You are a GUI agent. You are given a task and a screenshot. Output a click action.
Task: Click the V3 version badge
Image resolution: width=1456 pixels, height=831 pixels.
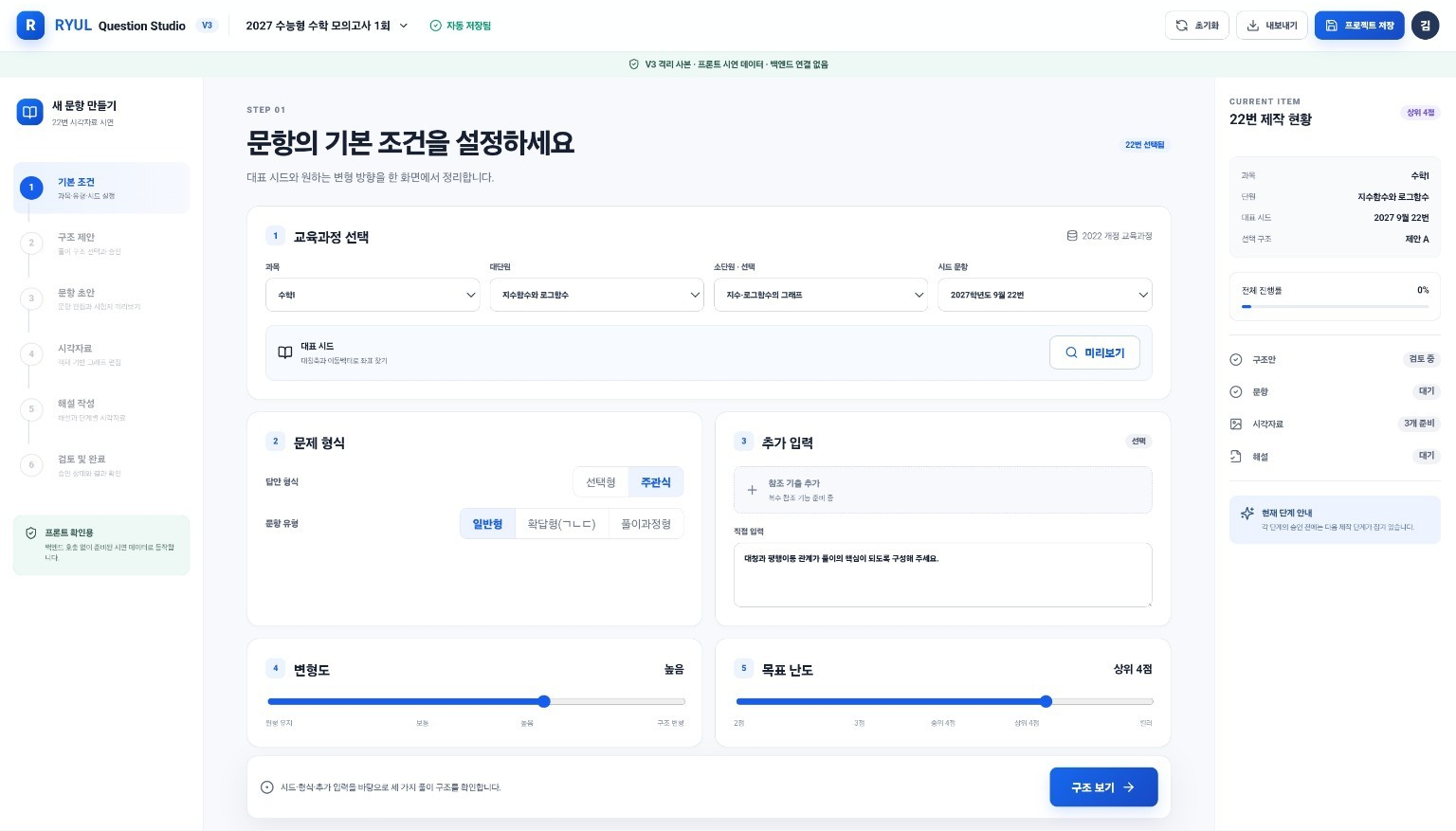pyautogui.click(x=207, y=26)
